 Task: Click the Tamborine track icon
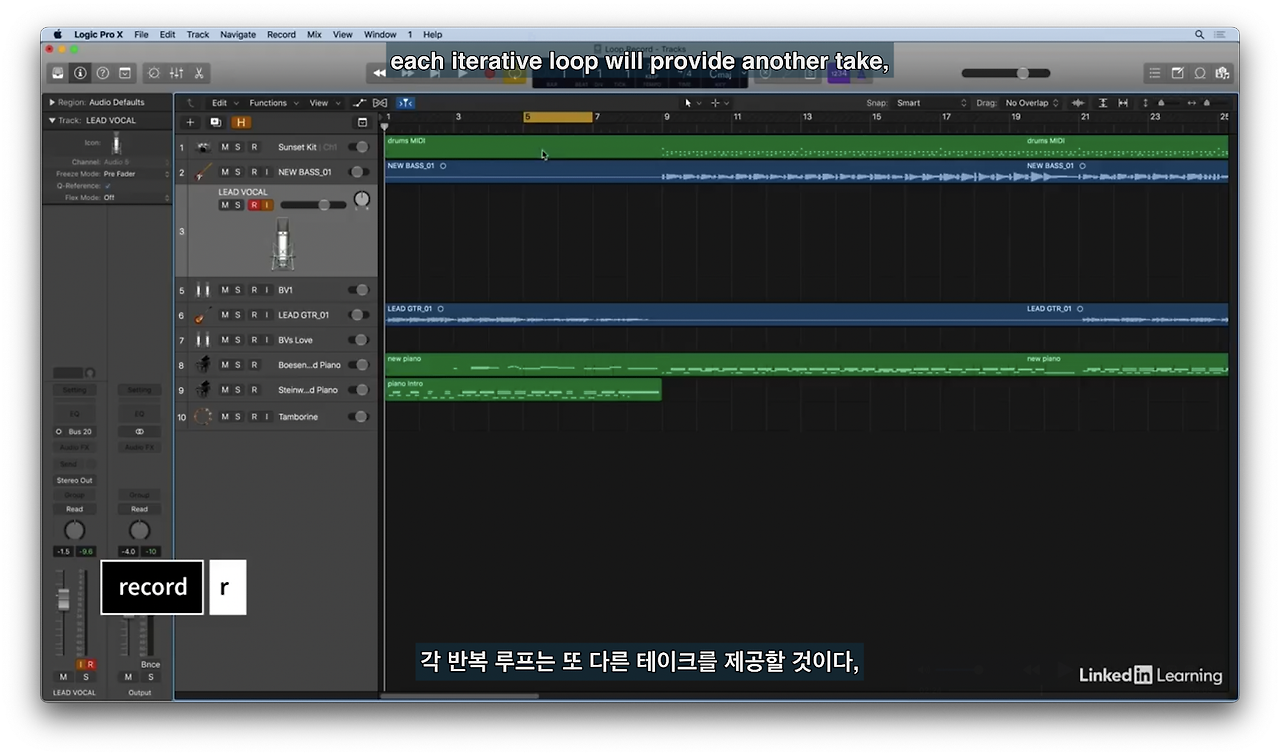[x=203, y=416]
